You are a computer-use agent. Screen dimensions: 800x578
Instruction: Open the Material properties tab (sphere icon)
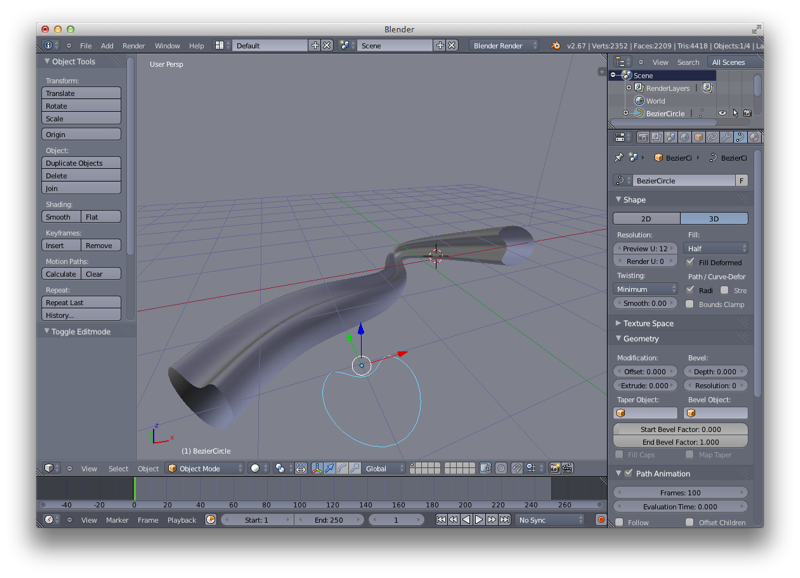point(754,137)
